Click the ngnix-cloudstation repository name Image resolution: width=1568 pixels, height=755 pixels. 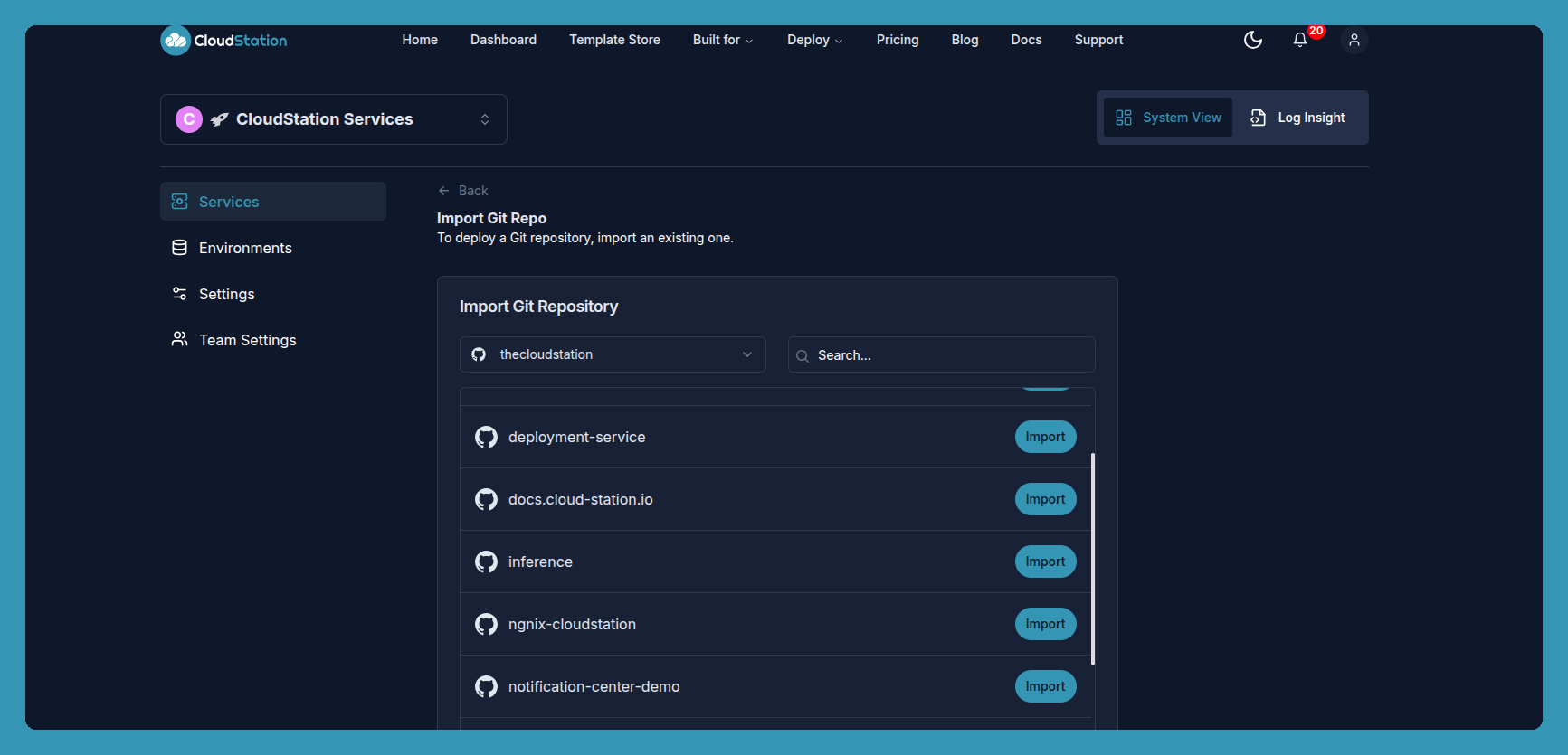point(572,625)
